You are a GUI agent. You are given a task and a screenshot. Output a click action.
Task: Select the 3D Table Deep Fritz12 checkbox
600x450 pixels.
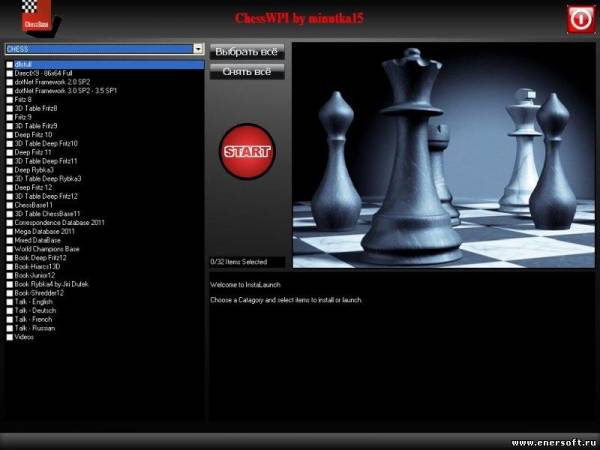[x=10, y=197]
